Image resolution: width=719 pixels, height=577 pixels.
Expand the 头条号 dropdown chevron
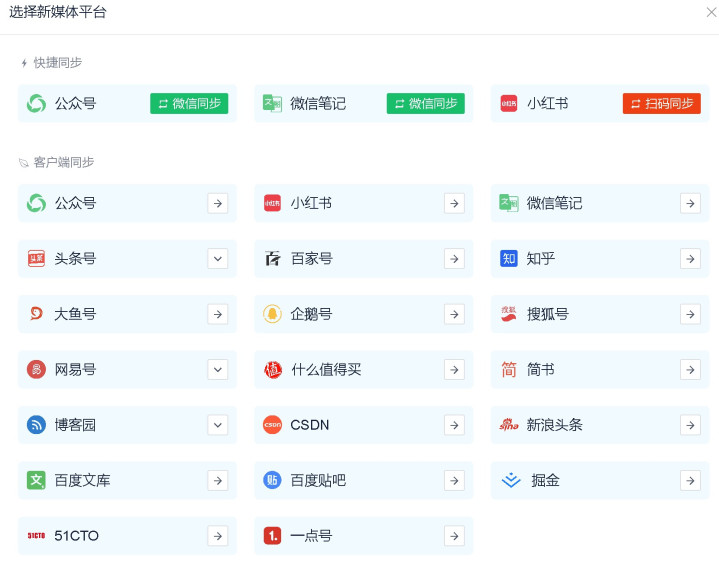tap(218, 259)
